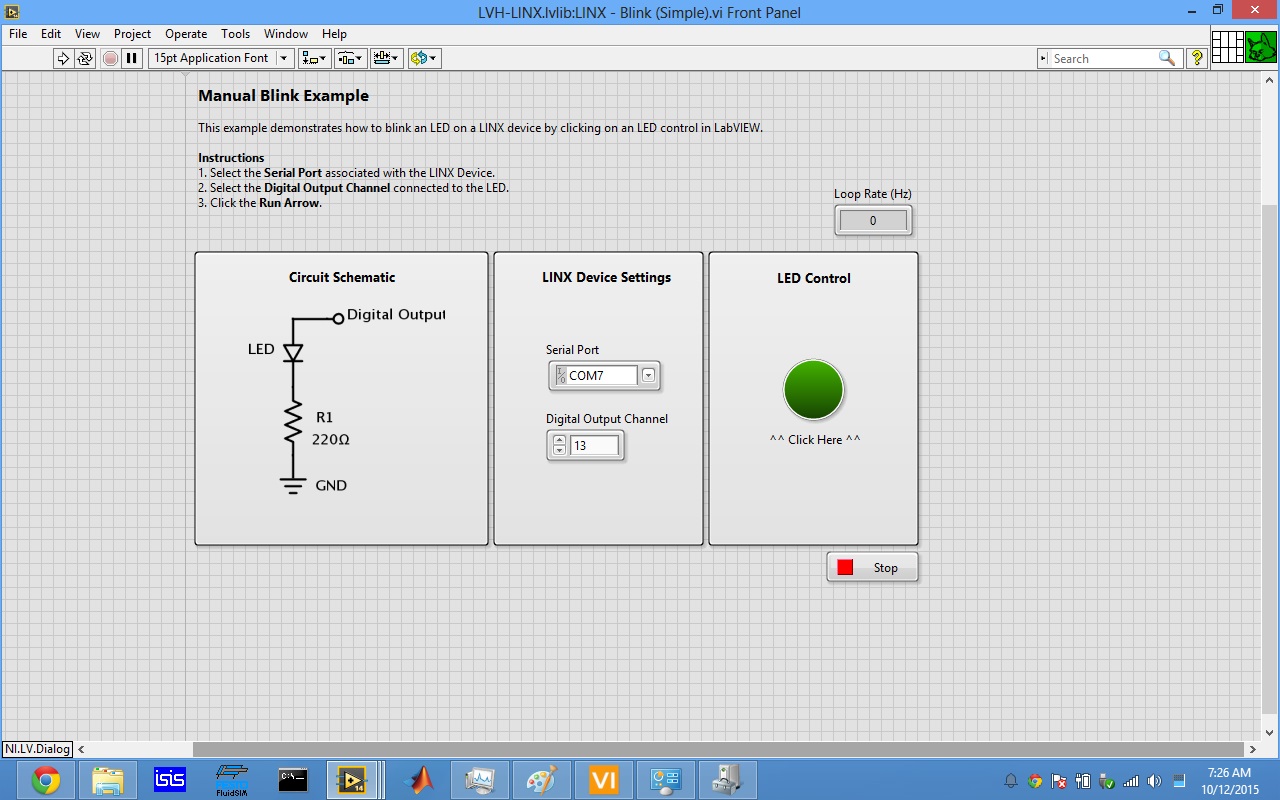Open ISIS from the taskbar

click(170, 780)
